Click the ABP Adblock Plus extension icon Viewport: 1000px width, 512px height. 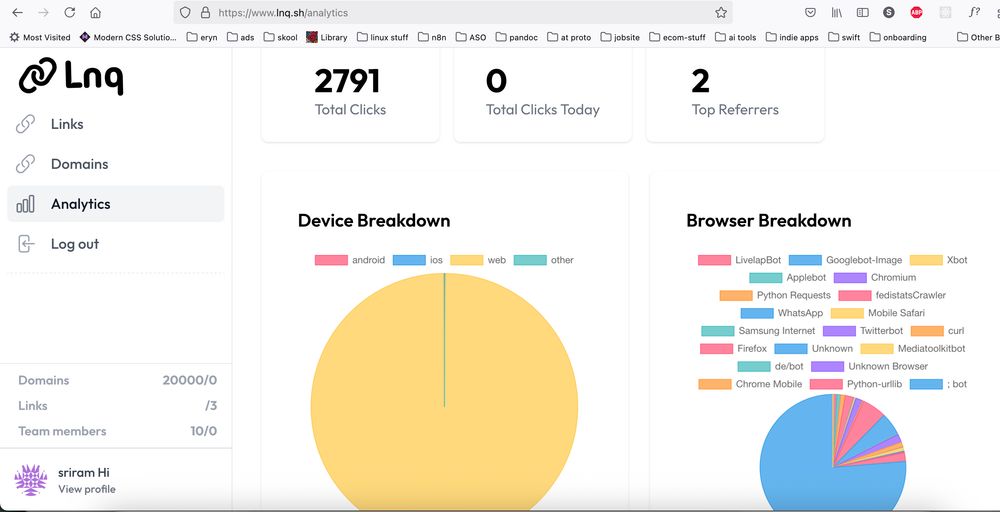coord(916,12)
